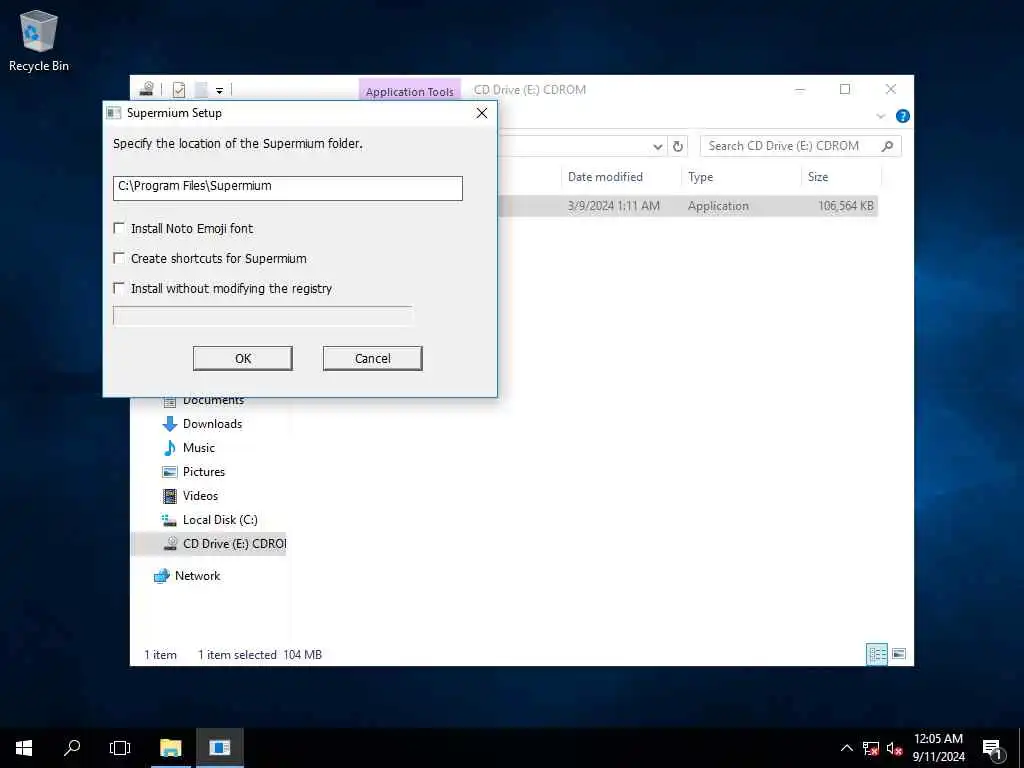Switch to Details view layout
This screenshot has width=1024, height=768.
pos(876,654)
